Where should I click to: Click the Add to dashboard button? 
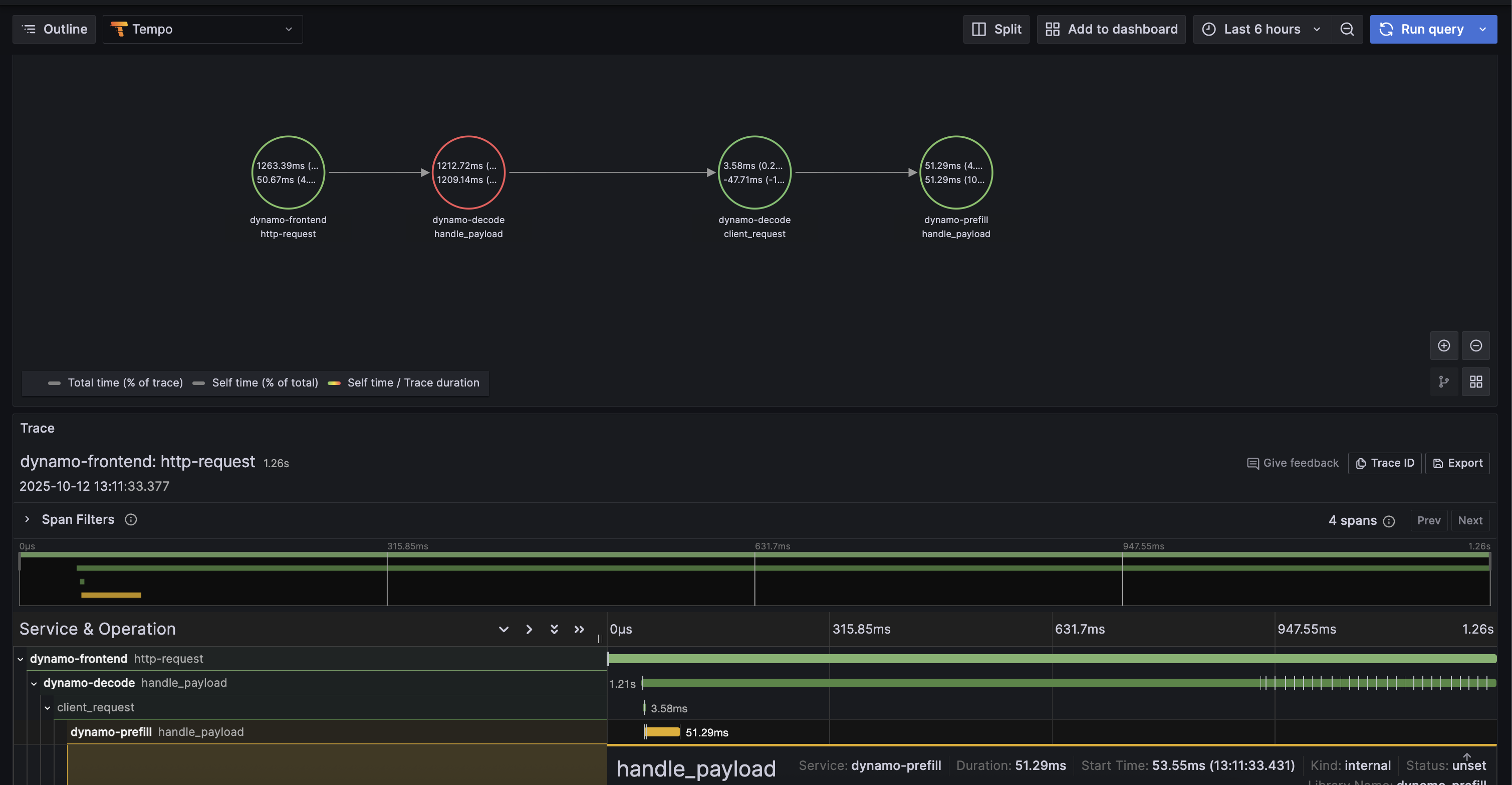coord(1111,30)
